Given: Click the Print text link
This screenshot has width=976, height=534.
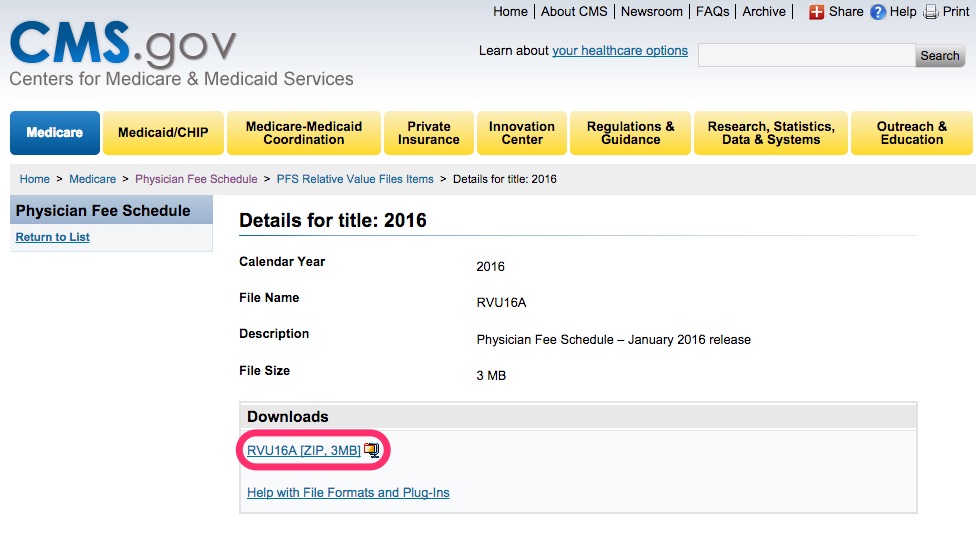Looking at the screenshot, I should (956, 12).
